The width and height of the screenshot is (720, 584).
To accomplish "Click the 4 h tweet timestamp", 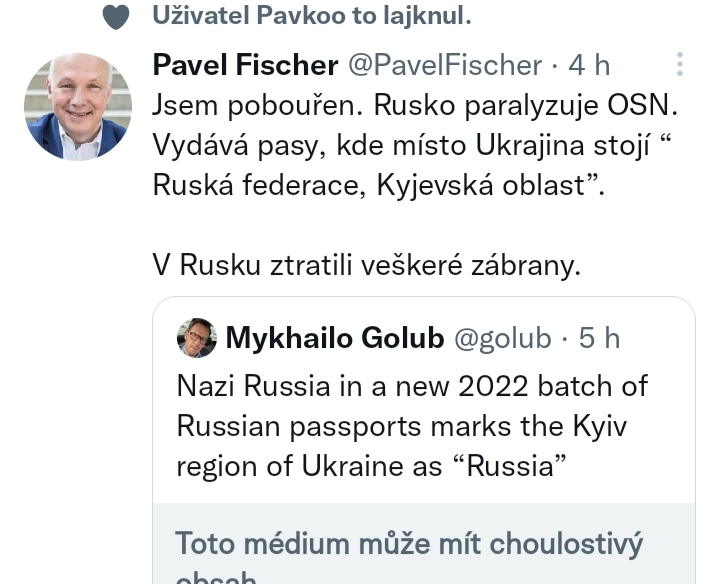I will tap(589, 65).
